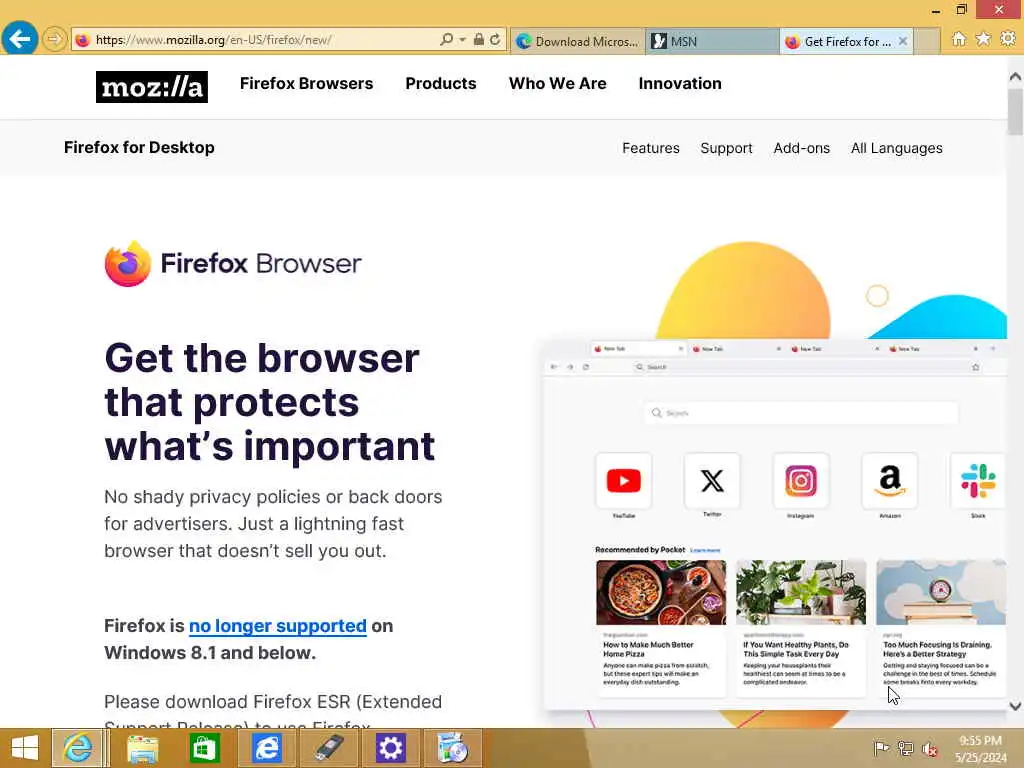Go back with the browser Back arrow
Image resolution: width=1024 pixels, height=768 pixels.
[20, 39]
